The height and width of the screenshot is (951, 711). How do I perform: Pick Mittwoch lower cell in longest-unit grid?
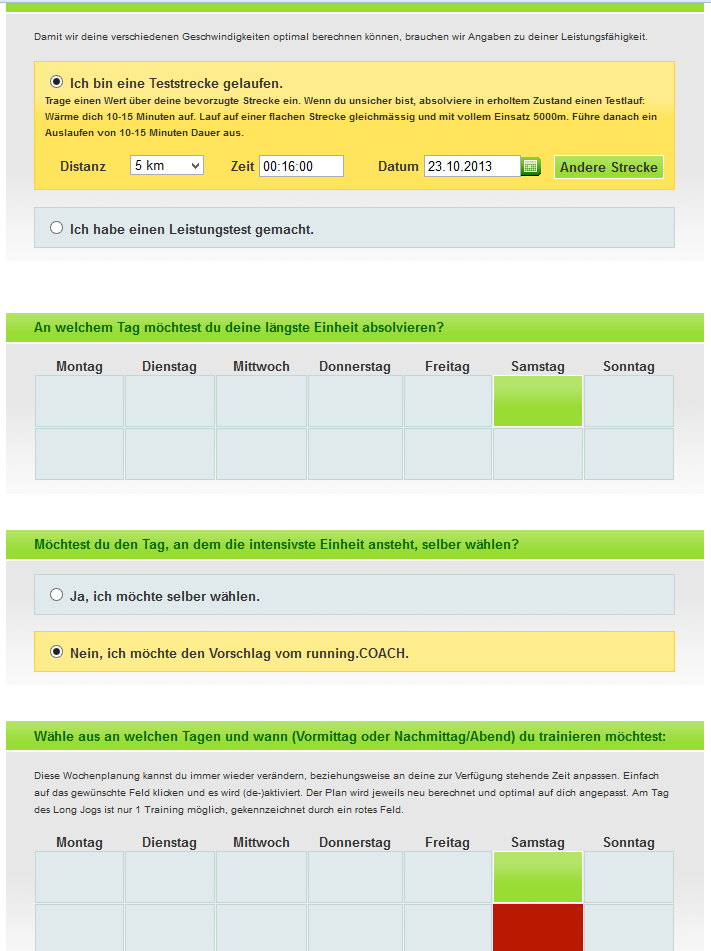point(261,454)
